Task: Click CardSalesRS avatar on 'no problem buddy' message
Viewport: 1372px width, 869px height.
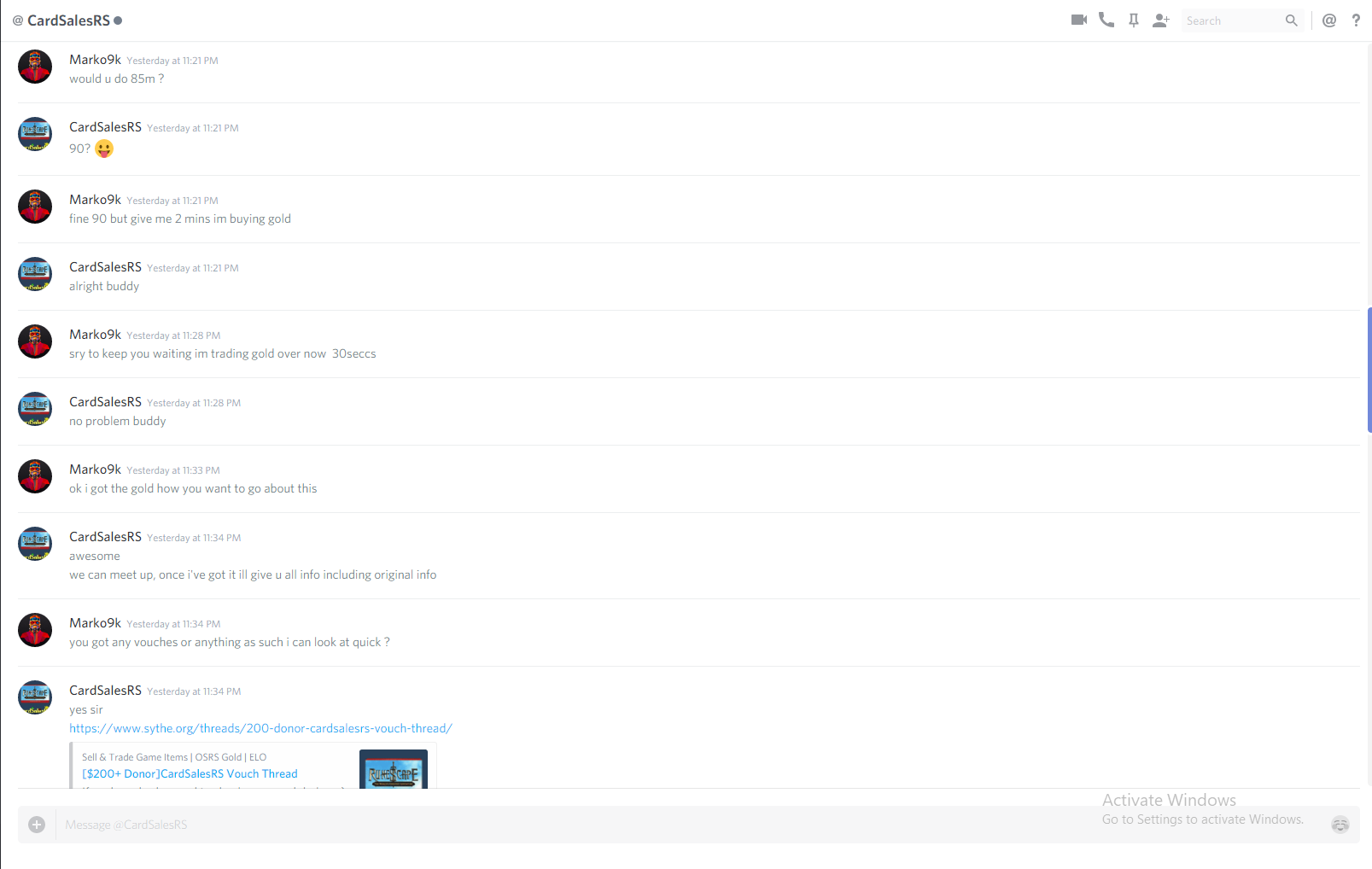Action: [35, 409]
